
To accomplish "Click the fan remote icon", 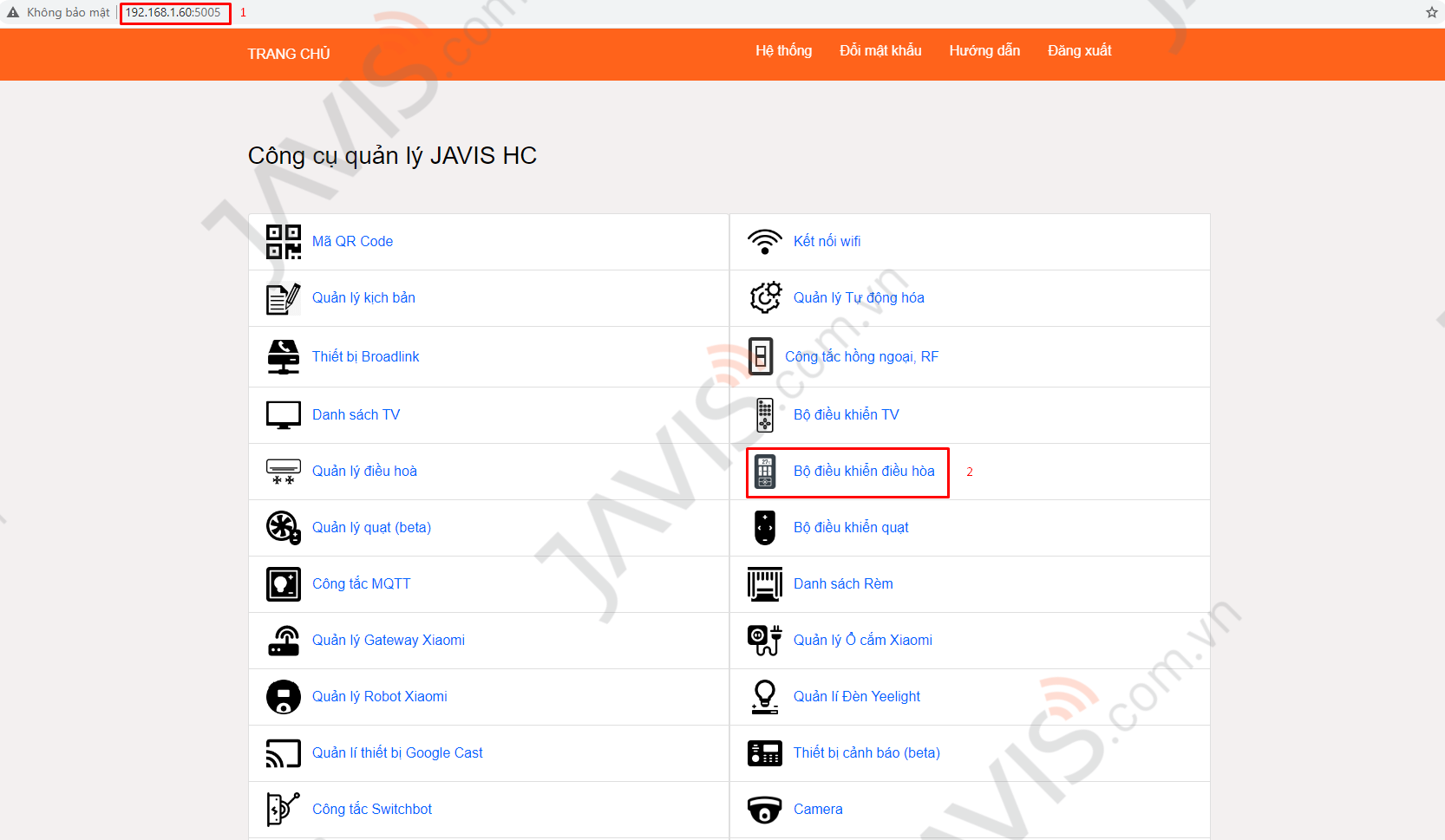I will point(765,528).
